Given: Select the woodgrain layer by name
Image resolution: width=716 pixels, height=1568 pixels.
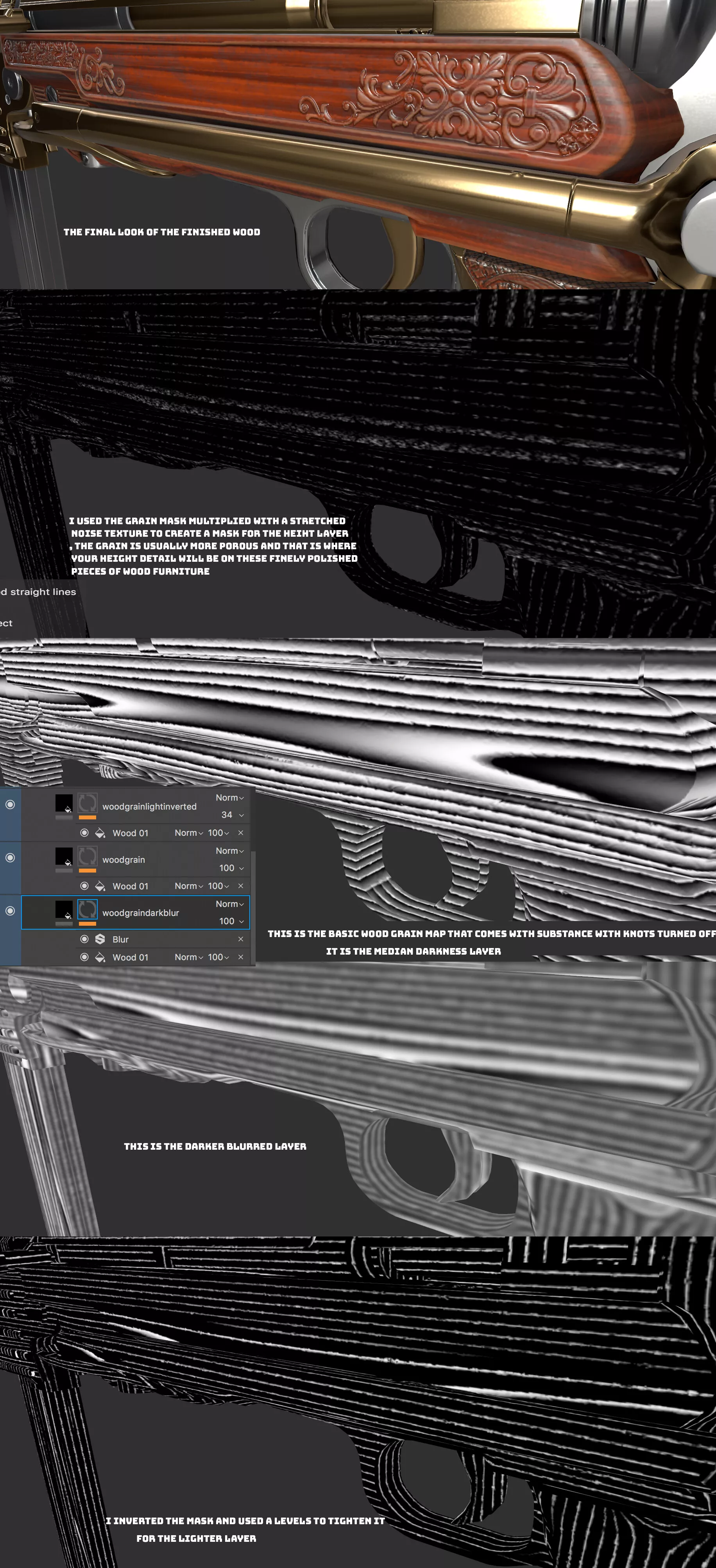Looking at the screenshot, I should tap(124, 860).
